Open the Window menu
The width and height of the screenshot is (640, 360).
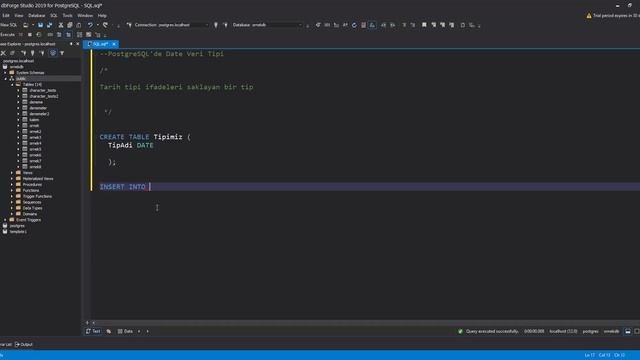85,16
